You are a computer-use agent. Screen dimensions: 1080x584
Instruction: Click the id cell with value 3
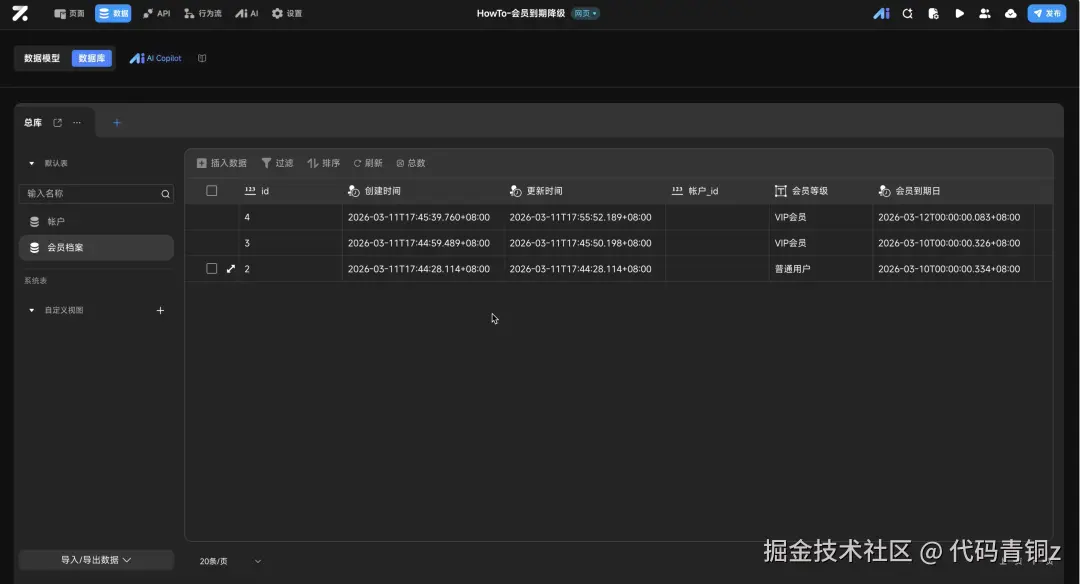[x=290, y=243]
